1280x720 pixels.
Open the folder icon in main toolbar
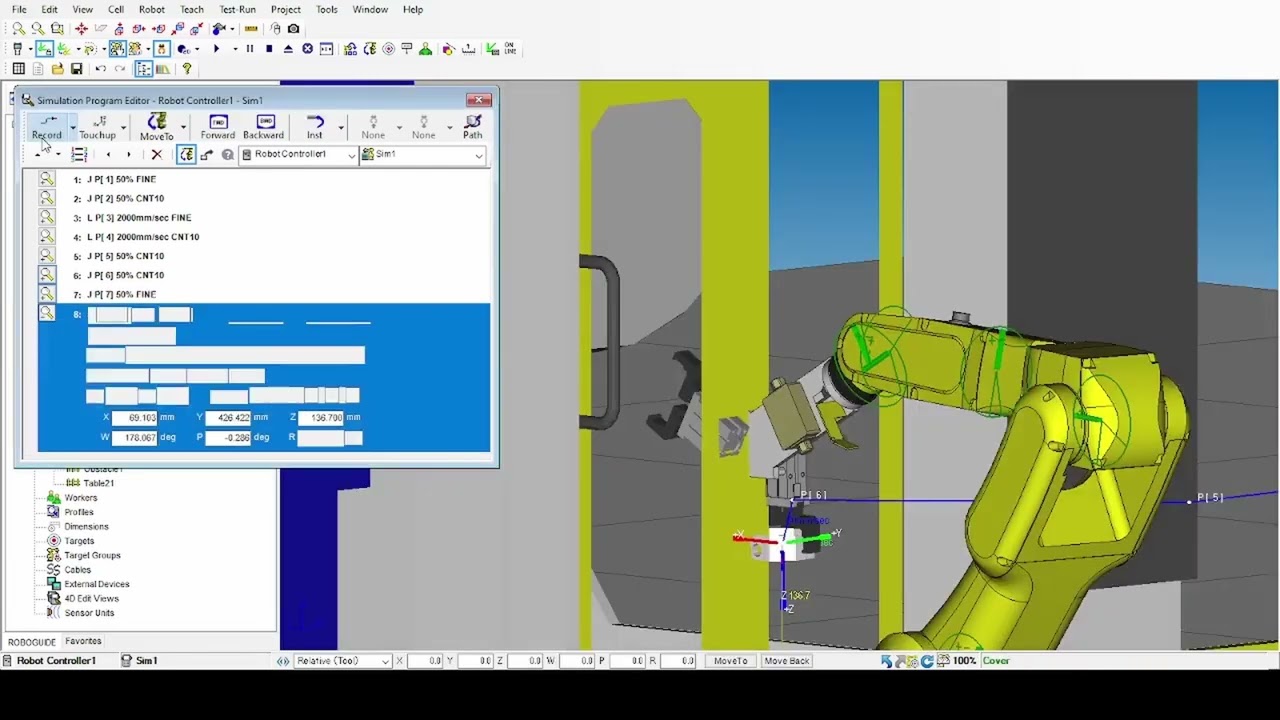tap(57, 69)
